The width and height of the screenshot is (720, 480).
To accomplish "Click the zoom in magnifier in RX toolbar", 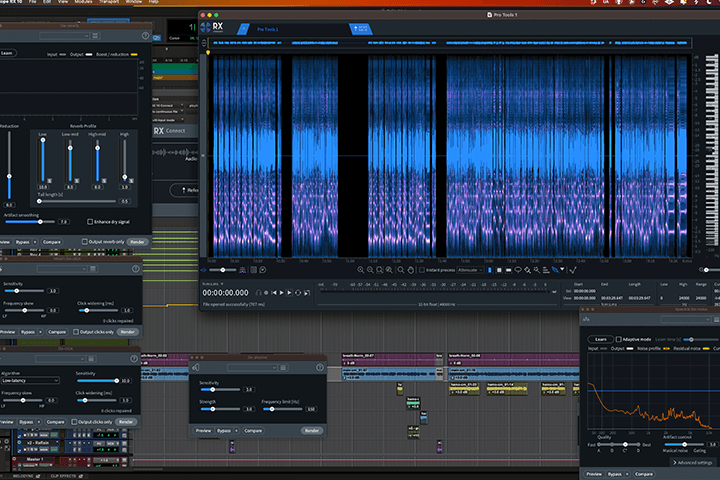I will point(360,270).
